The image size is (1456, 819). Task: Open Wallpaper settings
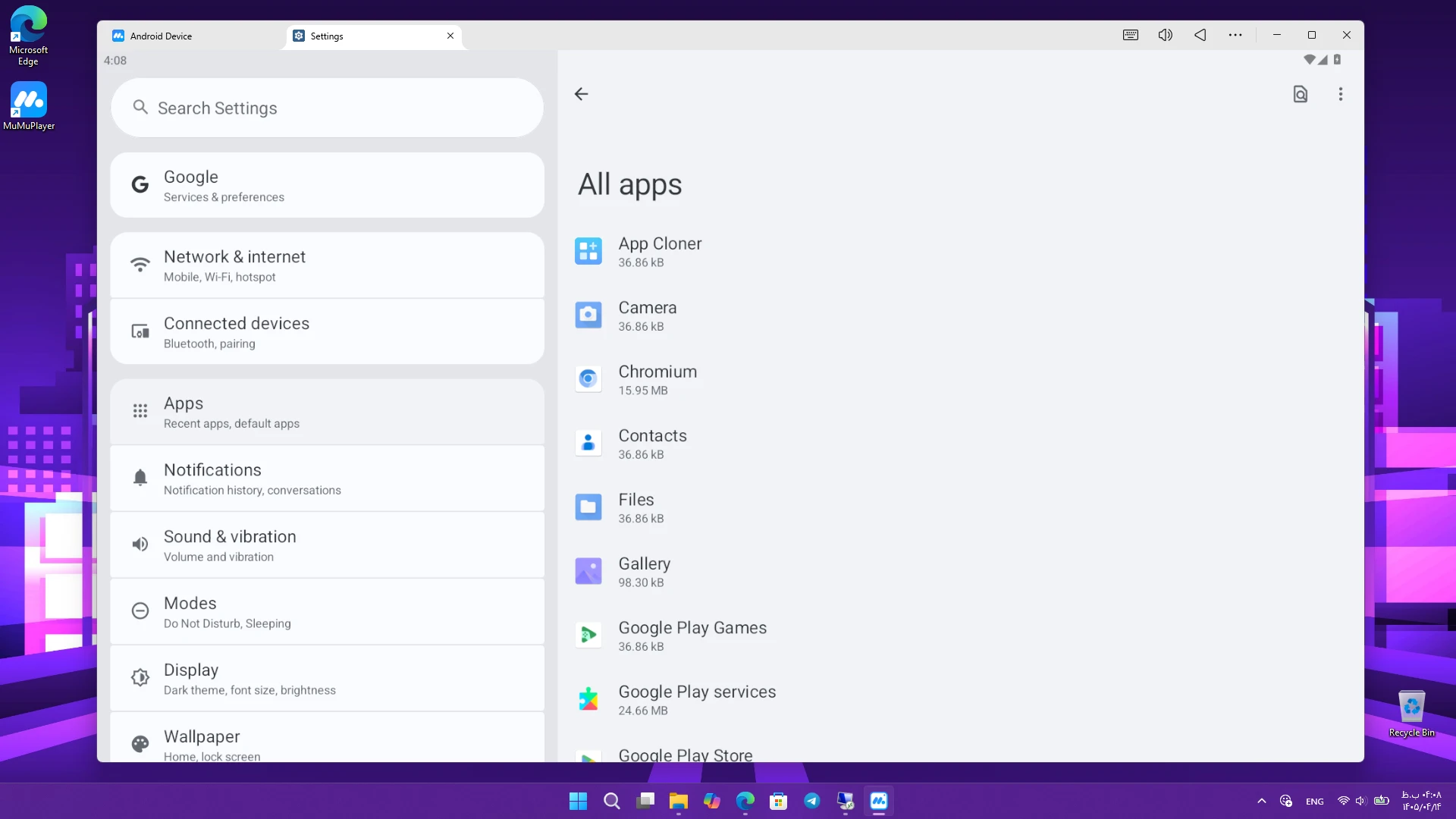[x=327, y=738]
